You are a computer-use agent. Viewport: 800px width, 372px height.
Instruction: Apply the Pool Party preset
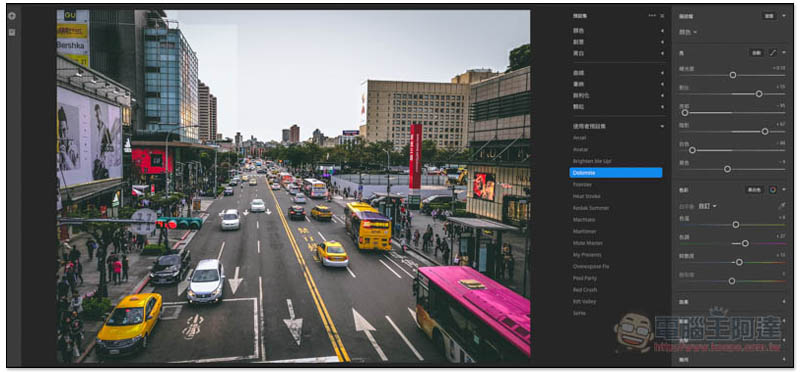coord(585,279)
